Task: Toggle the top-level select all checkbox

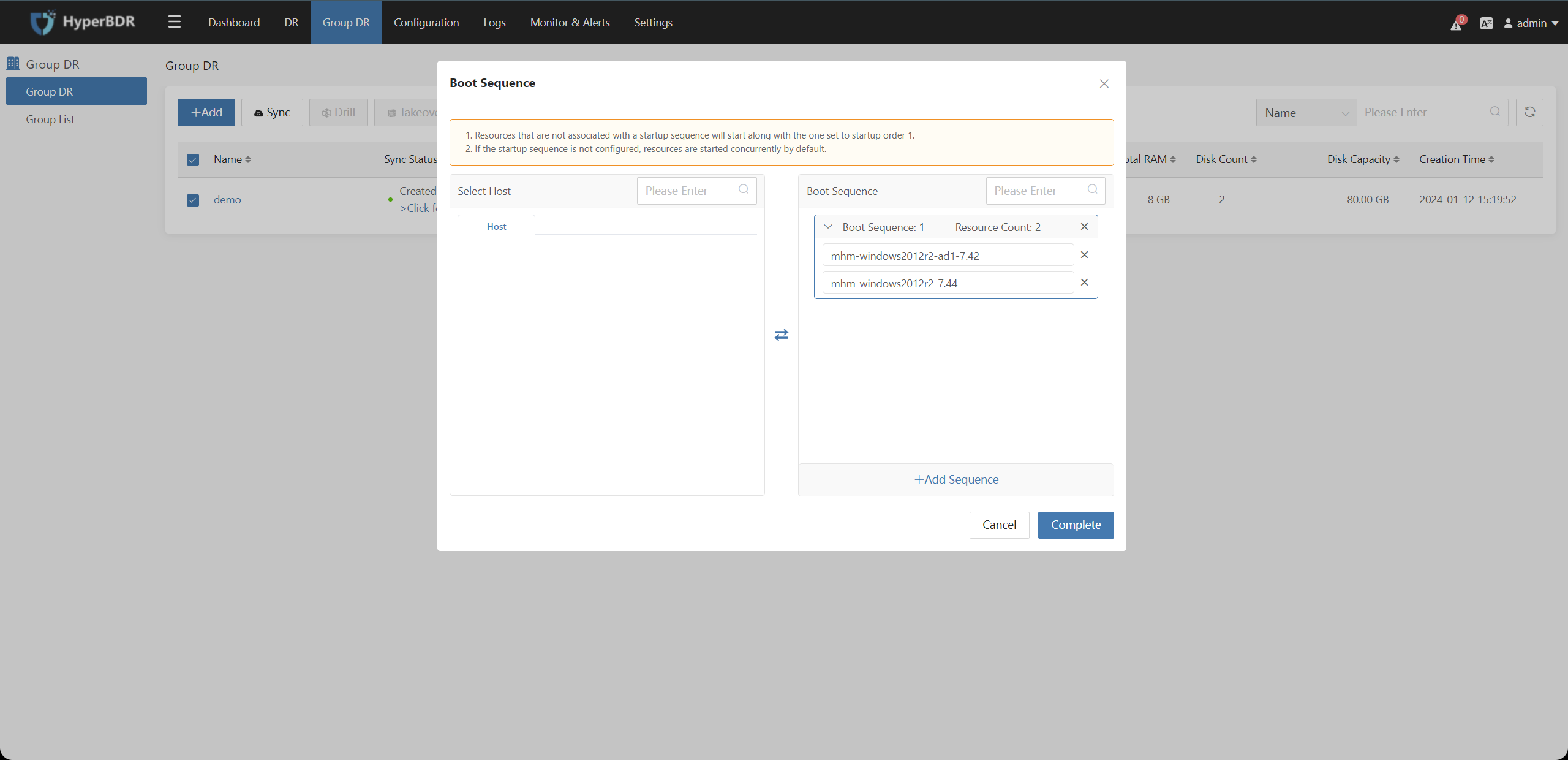Action: (193, 159)
